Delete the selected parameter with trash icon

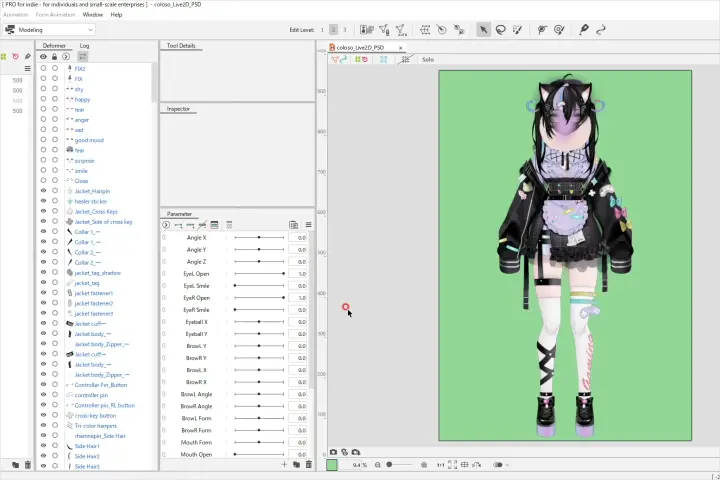click(x=309, y=464)
